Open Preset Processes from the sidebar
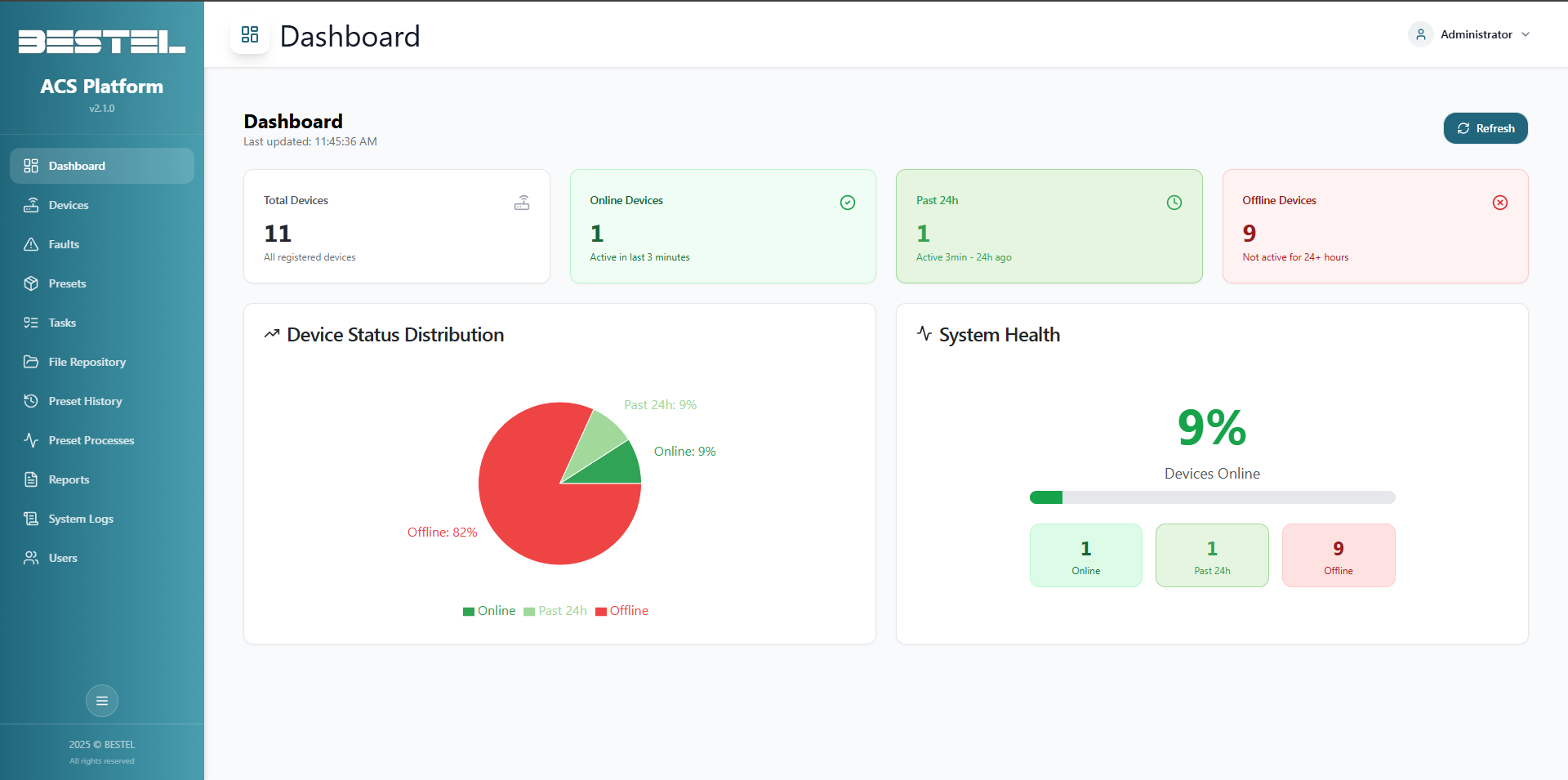 [91, 440]
